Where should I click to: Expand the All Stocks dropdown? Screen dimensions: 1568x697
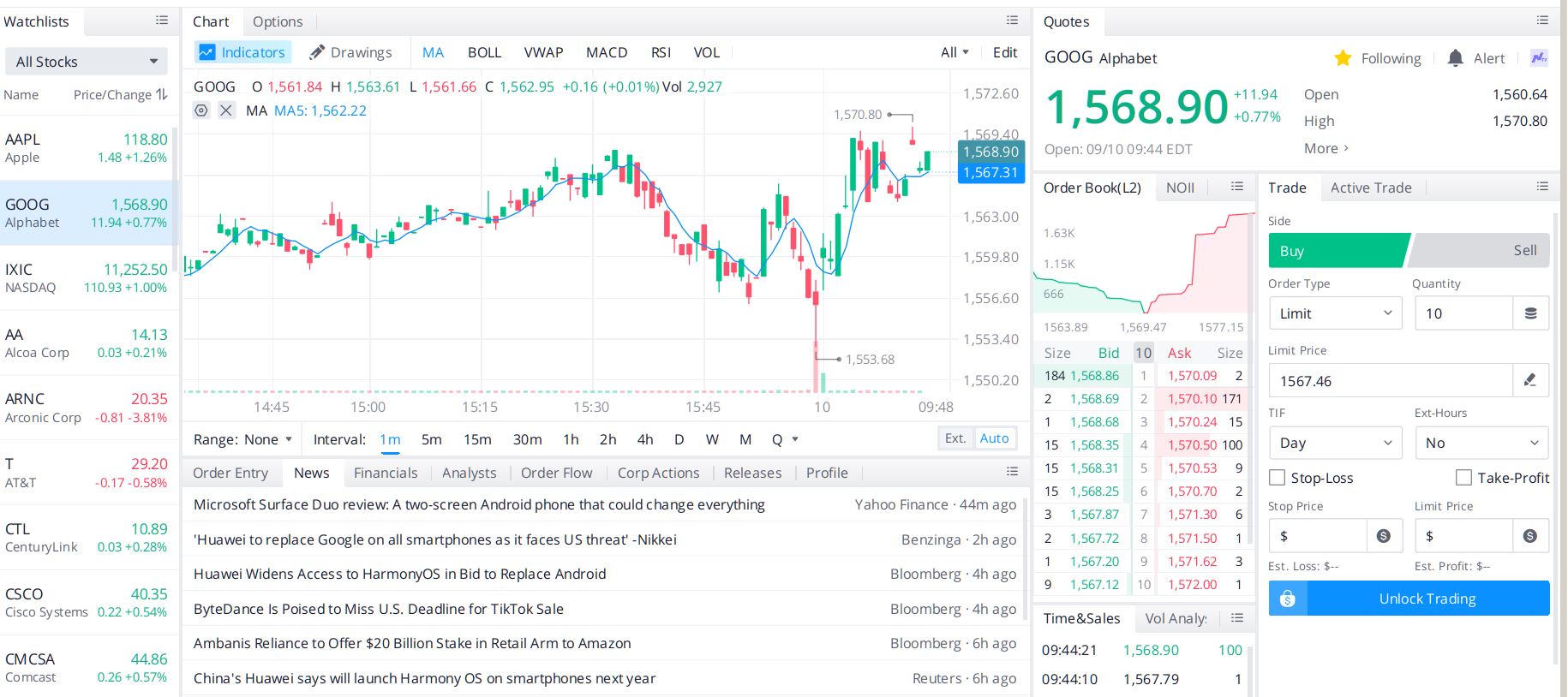pos(87,62)
